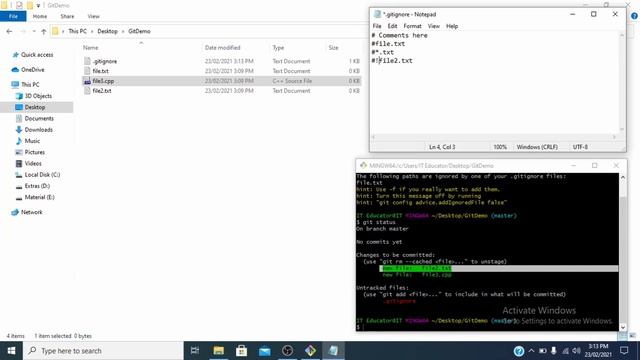
Task: Click Git Bash scrollbar down arrow
Action: (x=622, y=327)
